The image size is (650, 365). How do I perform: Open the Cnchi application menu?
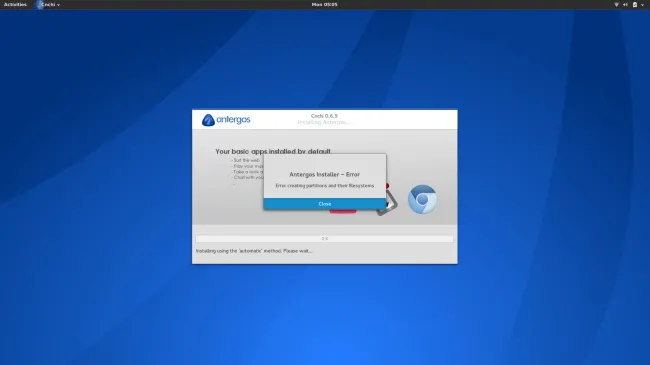click(48, 5)
